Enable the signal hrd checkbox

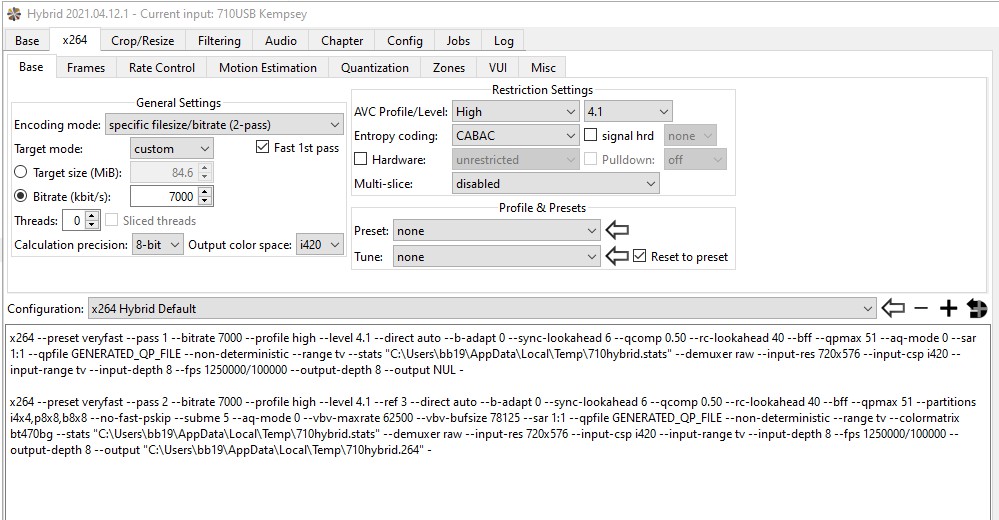pos(591,135)
